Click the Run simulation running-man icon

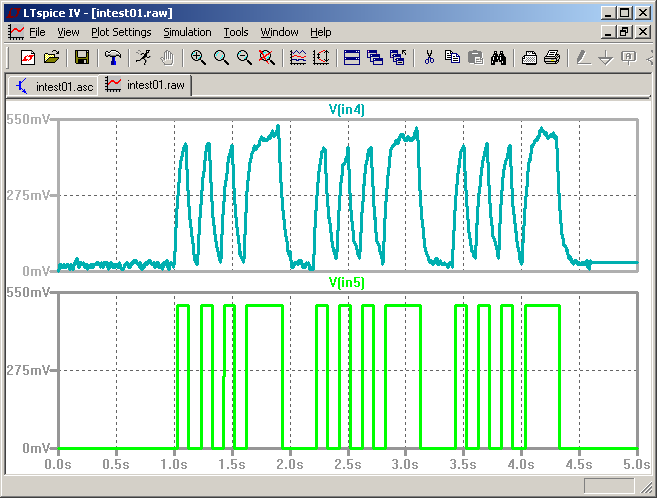click(x=145, y=57)
